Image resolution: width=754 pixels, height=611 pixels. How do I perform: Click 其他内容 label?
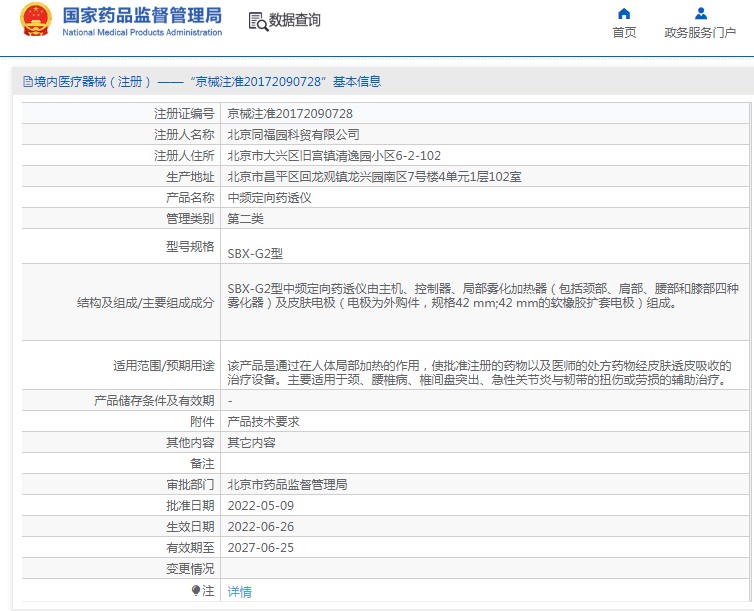[x=190, y=442]
